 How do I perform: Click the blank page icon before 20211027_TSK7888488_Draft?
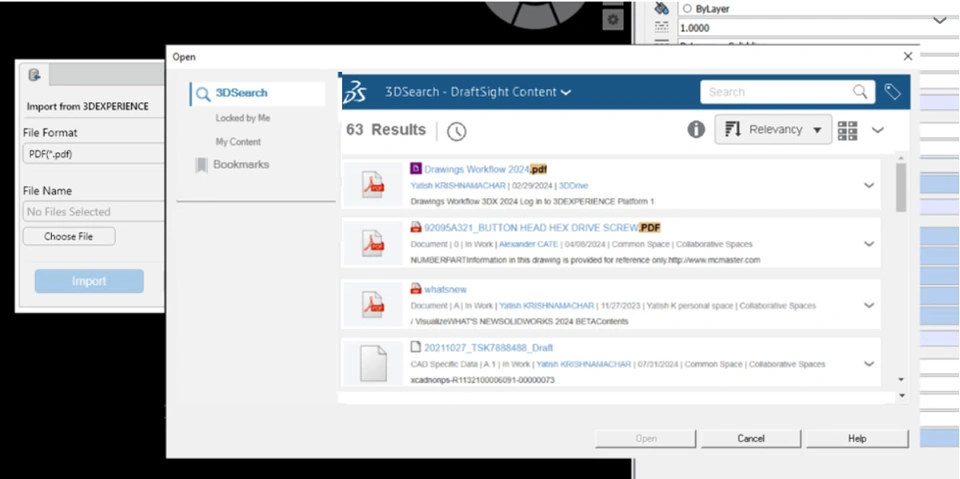pyautogui.click(x=416, y=347)
